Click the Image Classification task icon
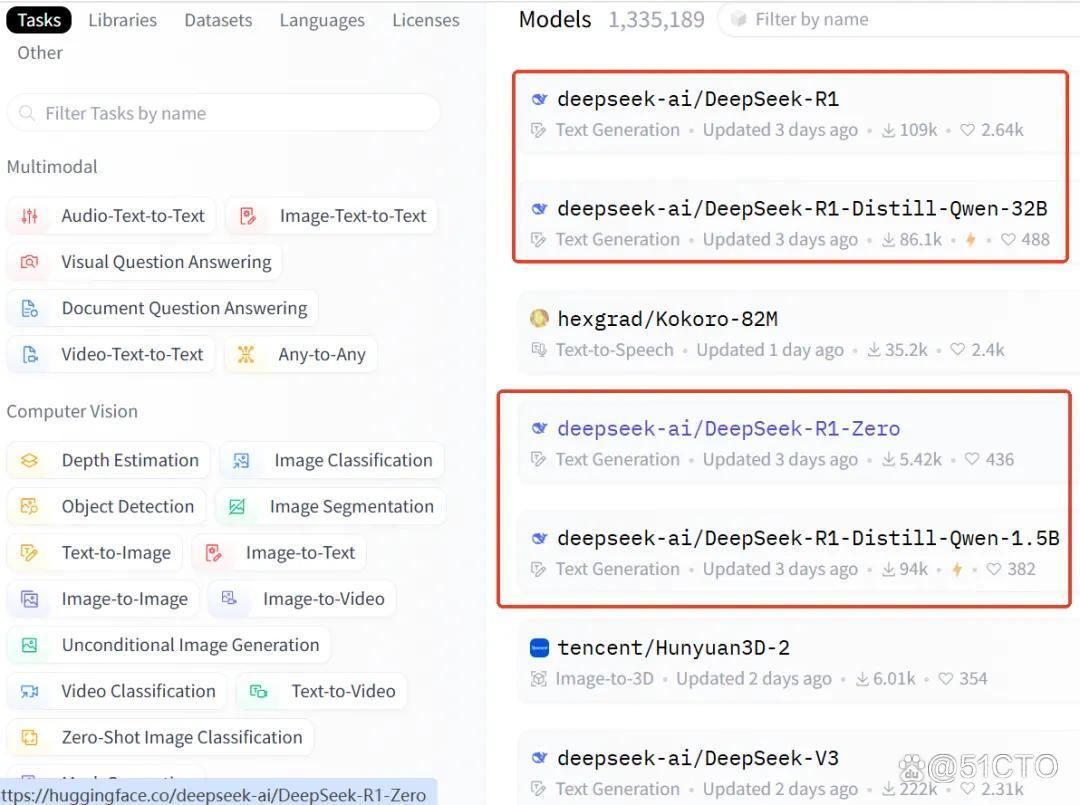Image resolution: width=1080 pixels, height=805 pixels. 241,461
